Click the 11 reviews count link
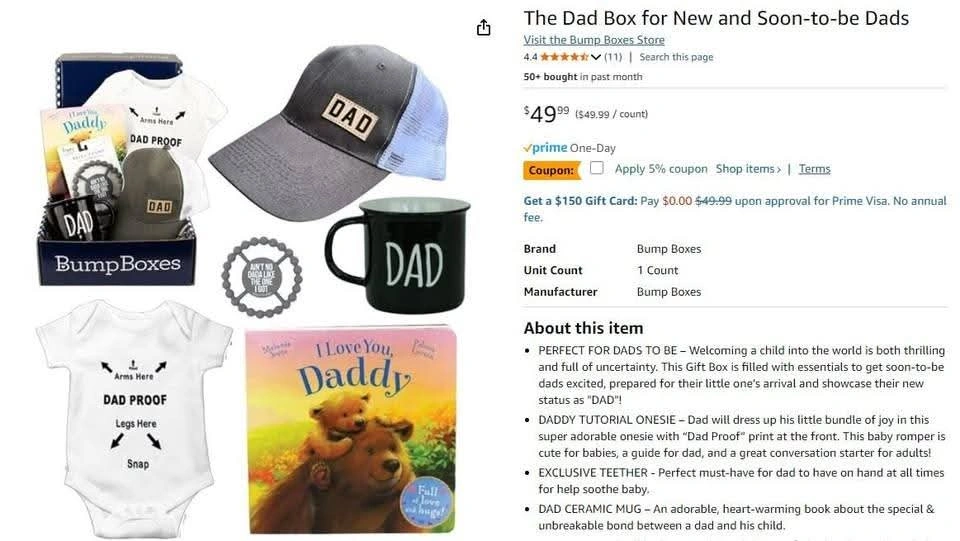 pos(613,57)
